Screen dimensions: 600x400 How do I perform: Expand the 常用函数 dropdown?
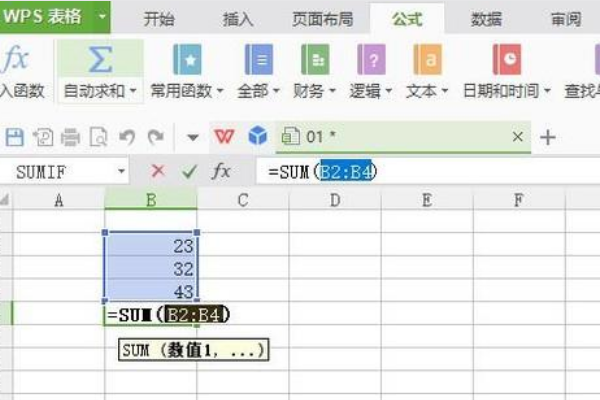point(220,91)
